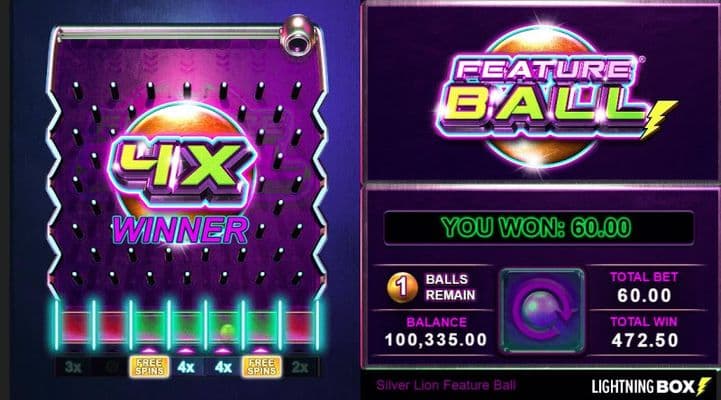
Task: Select the dimmed 3x multiplier label
Action: 73,367
